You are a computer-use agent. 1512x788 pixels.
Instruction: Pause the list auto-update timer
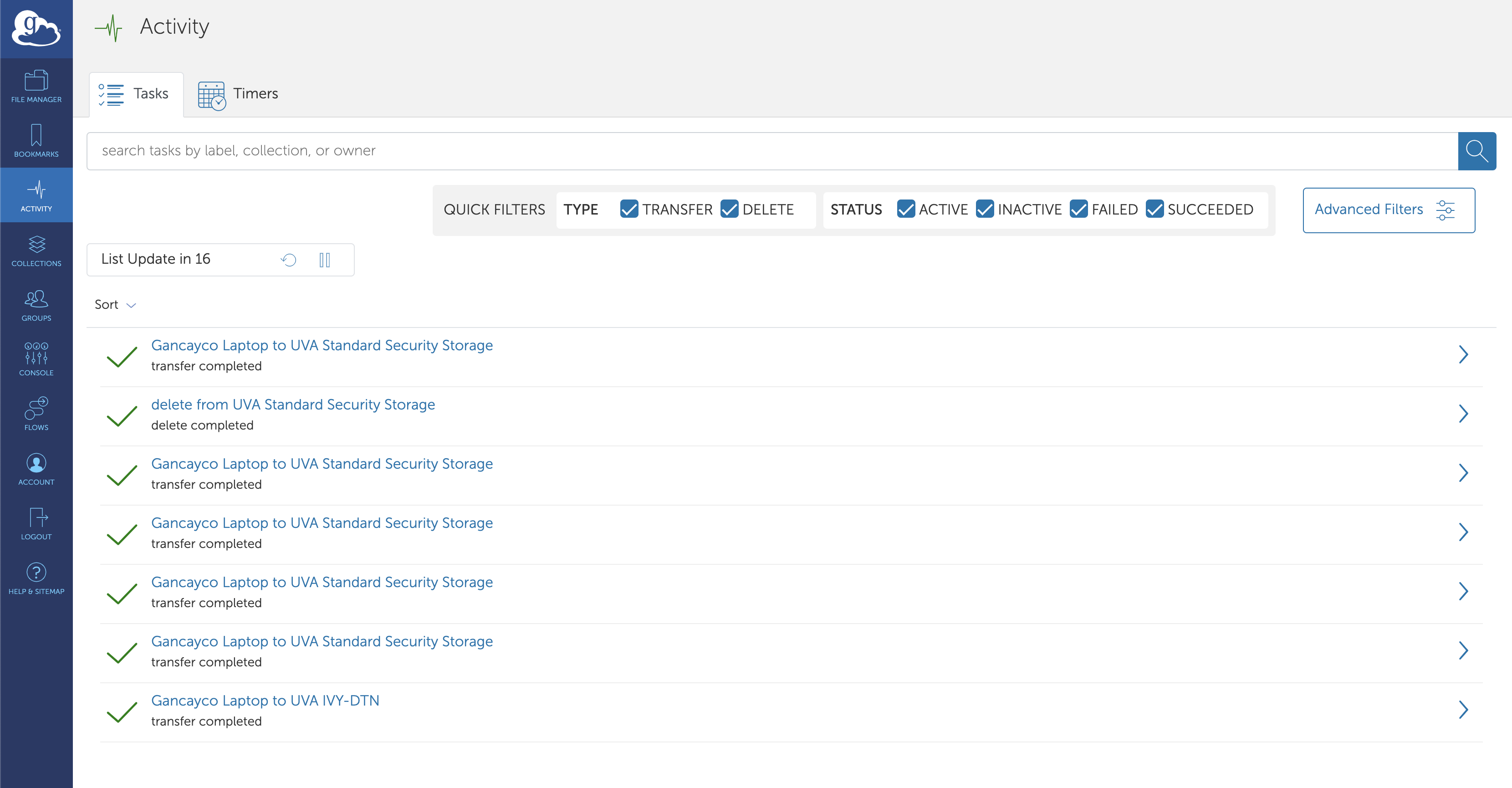tap(326, 259)
